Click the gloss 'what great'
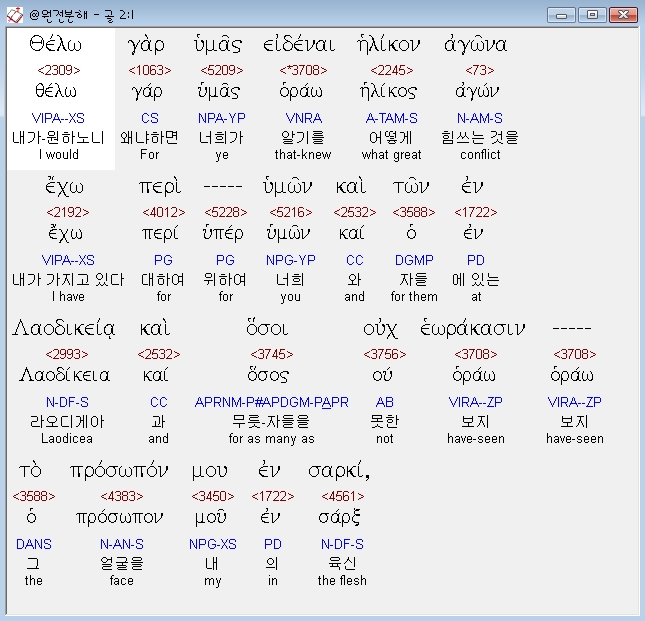This screenshot has height=621, width=645. coord(392,155)
